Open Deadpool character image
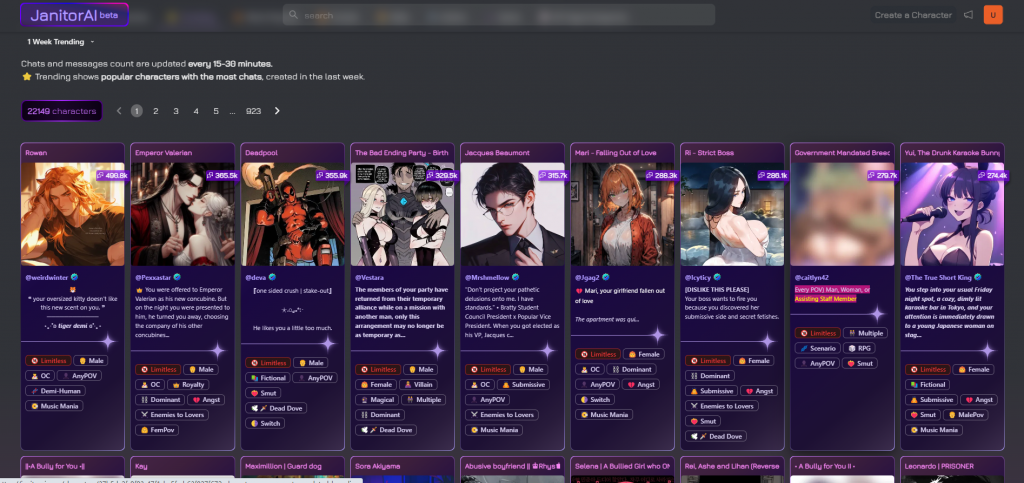This screenshot has height=483, width=1024. coord(293,214)
